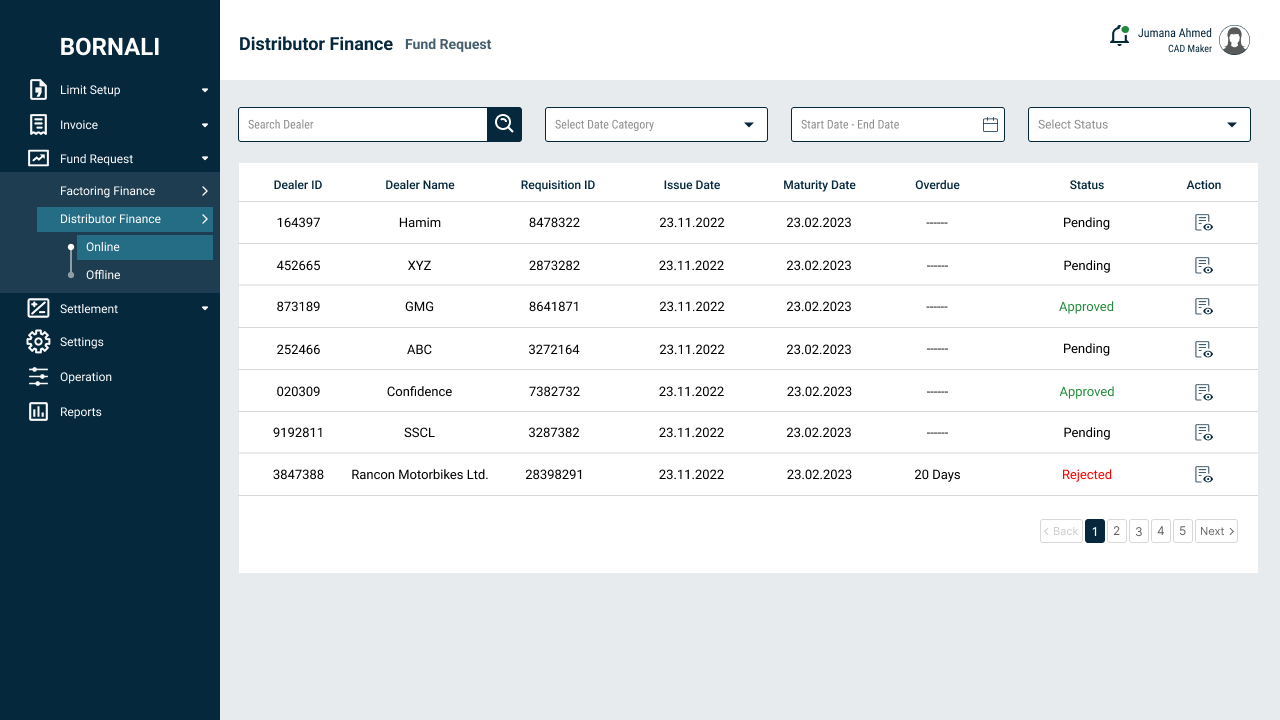Image resolution: width=1280 pixels, height=720 pixels.
Task: Open the Settings menu item
Action: [x=82, y=342]
